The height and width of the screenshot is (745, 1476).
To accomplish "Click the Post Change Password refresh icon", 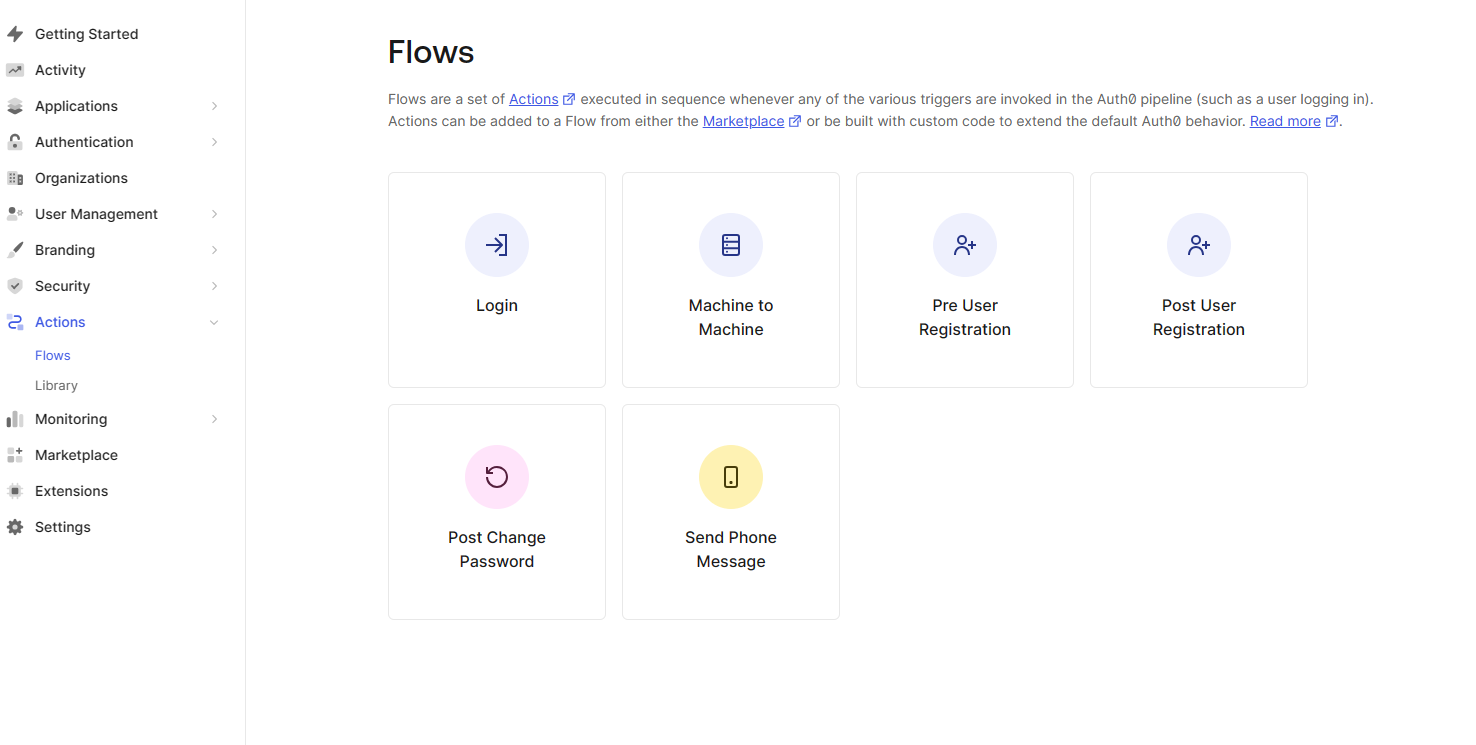I will tap(497, 476).
